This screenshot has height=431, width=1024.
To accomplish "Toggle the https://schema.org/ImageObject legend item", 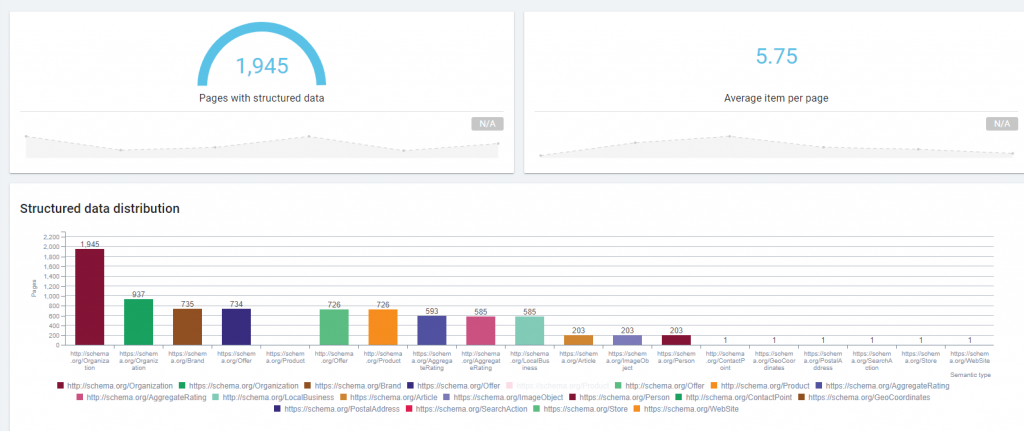I will (502, 397).
